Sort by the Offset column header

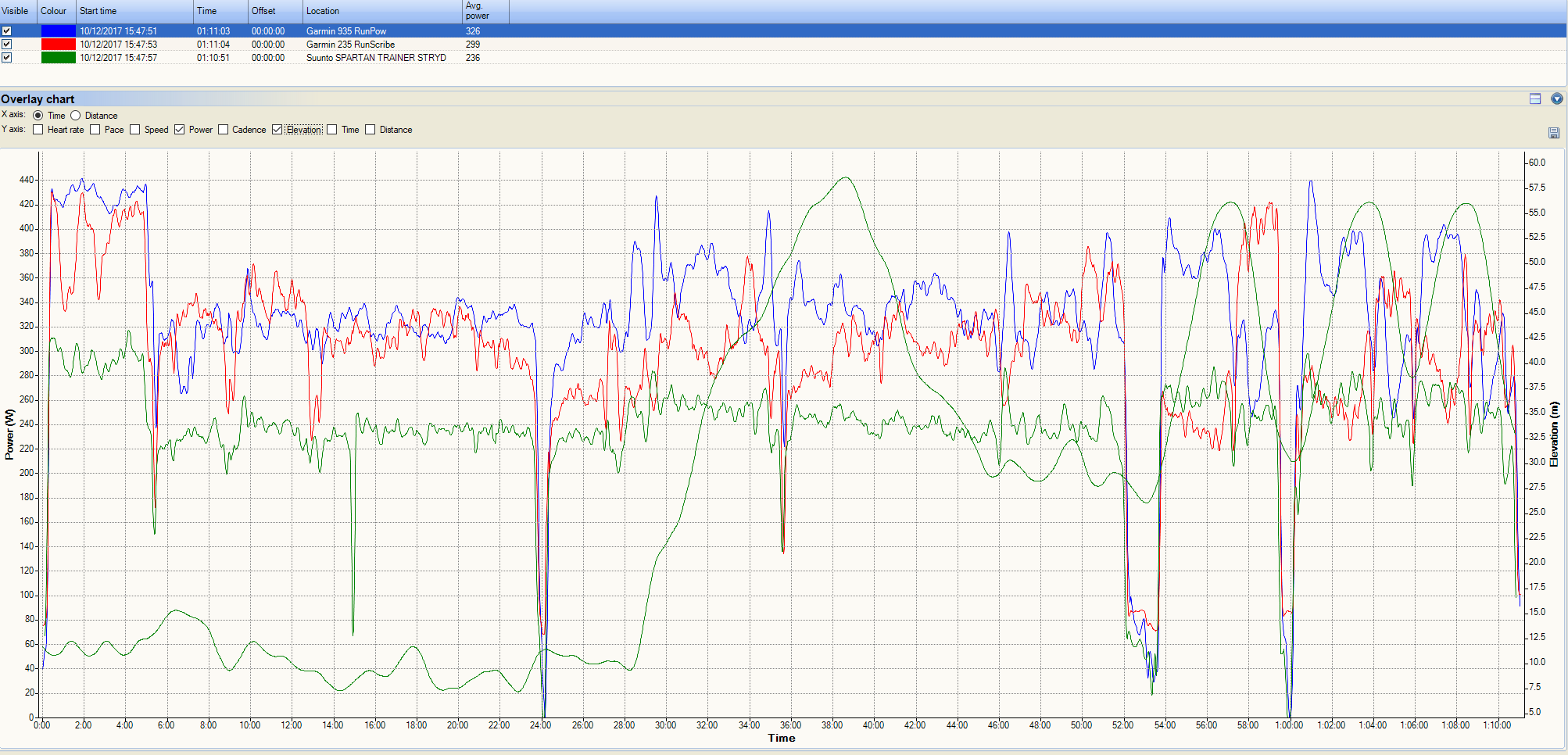click(275, 11)
